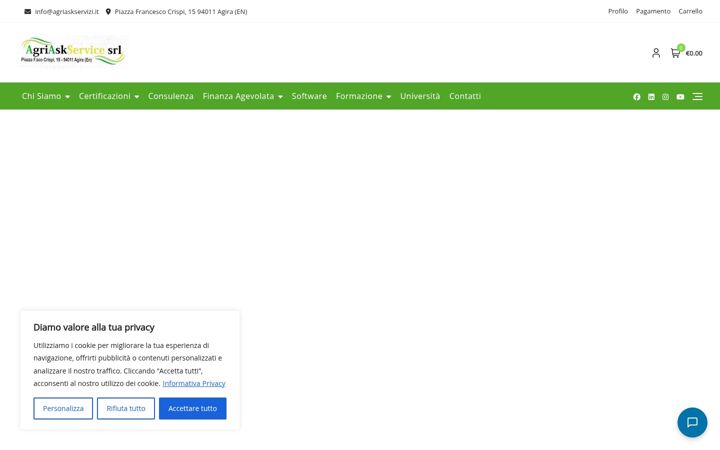The width and height of the screenshot is (720, 450).
Task: Open the Chi Siamo menu label
Action: 41,96
